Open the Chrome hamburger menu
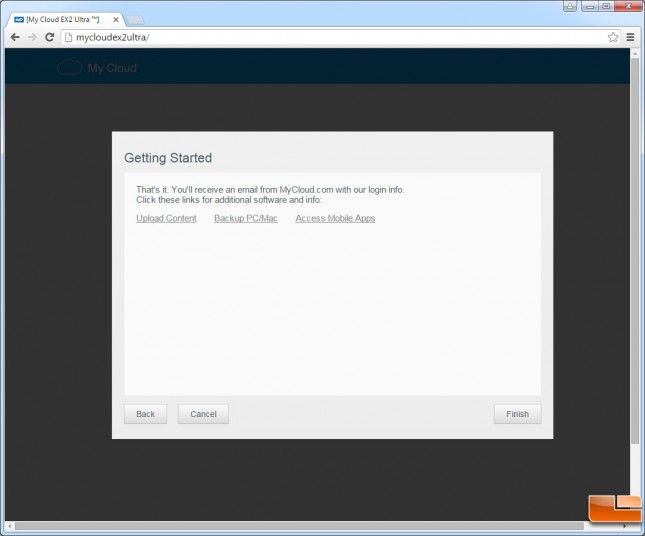 (630, 37)
